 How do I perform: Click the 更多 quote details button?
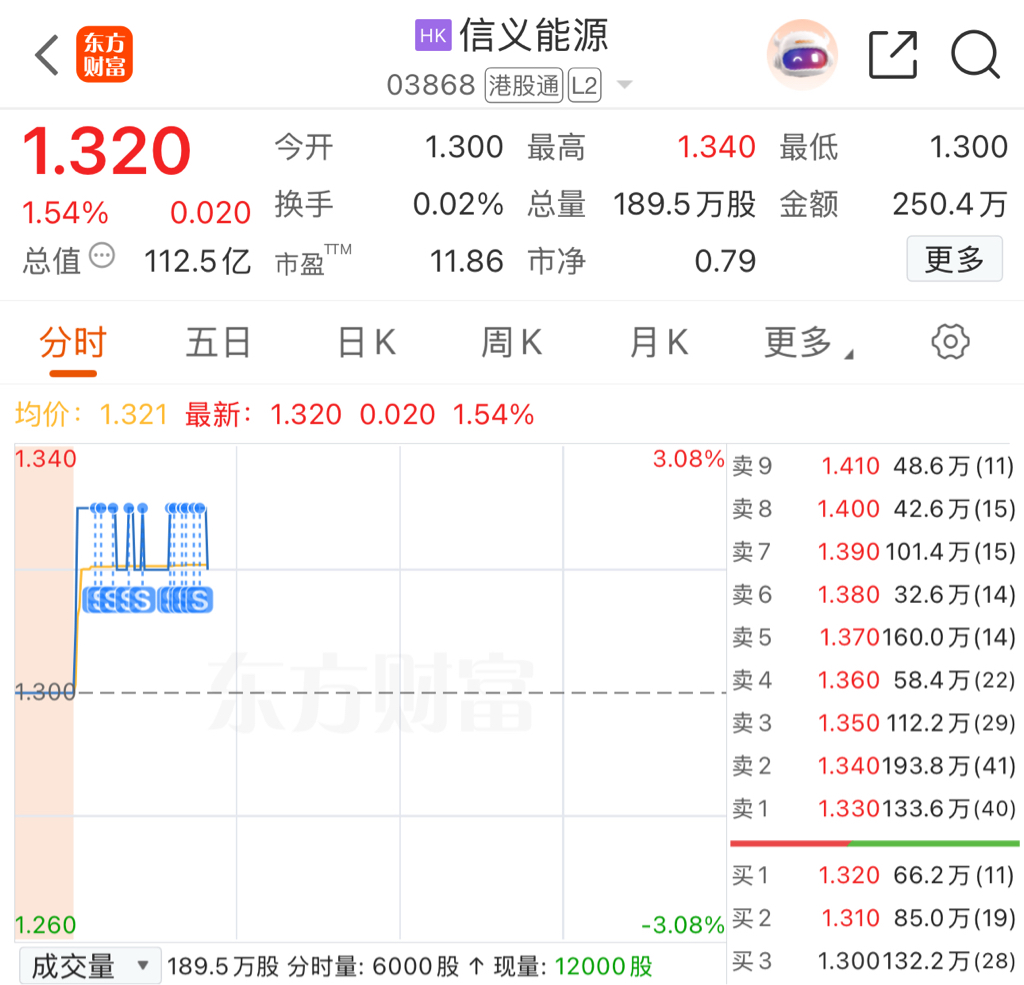954,259
